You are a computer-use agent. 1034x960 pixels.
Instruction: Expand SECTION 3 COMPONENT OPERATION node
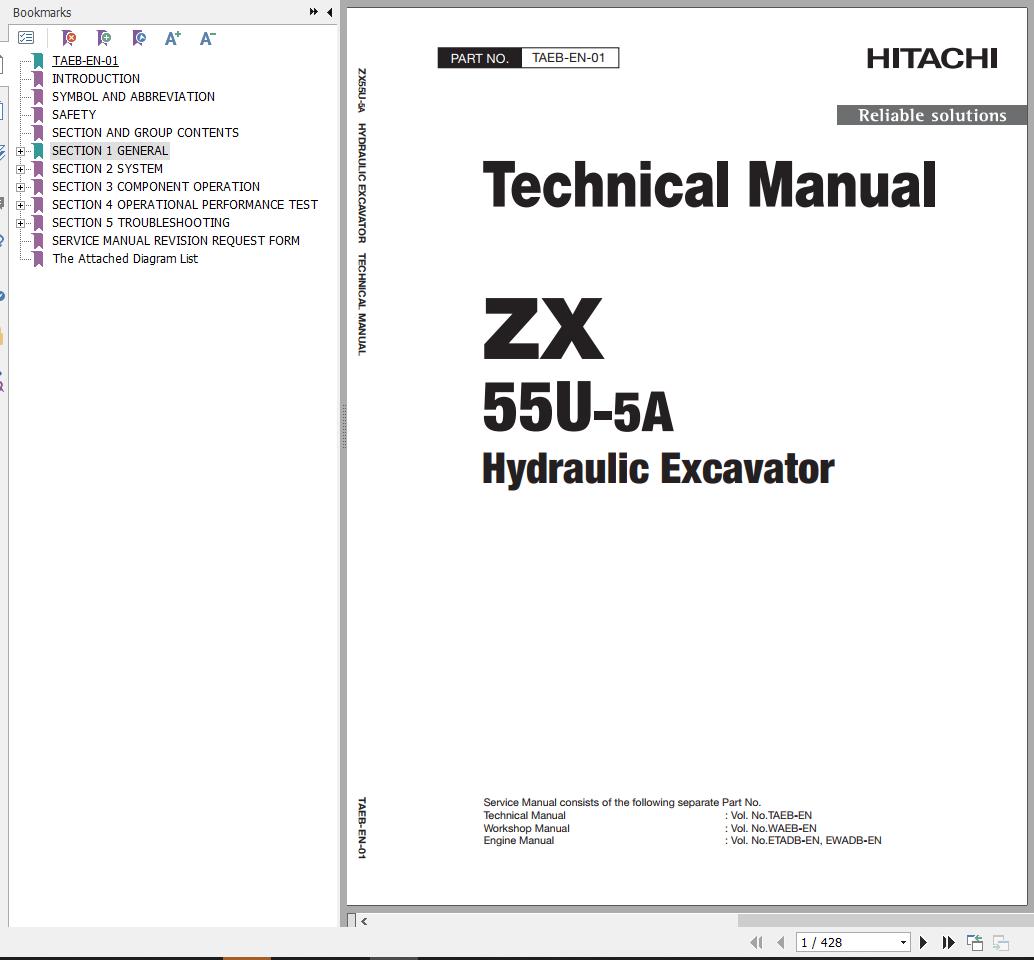(x=20, y=187)
